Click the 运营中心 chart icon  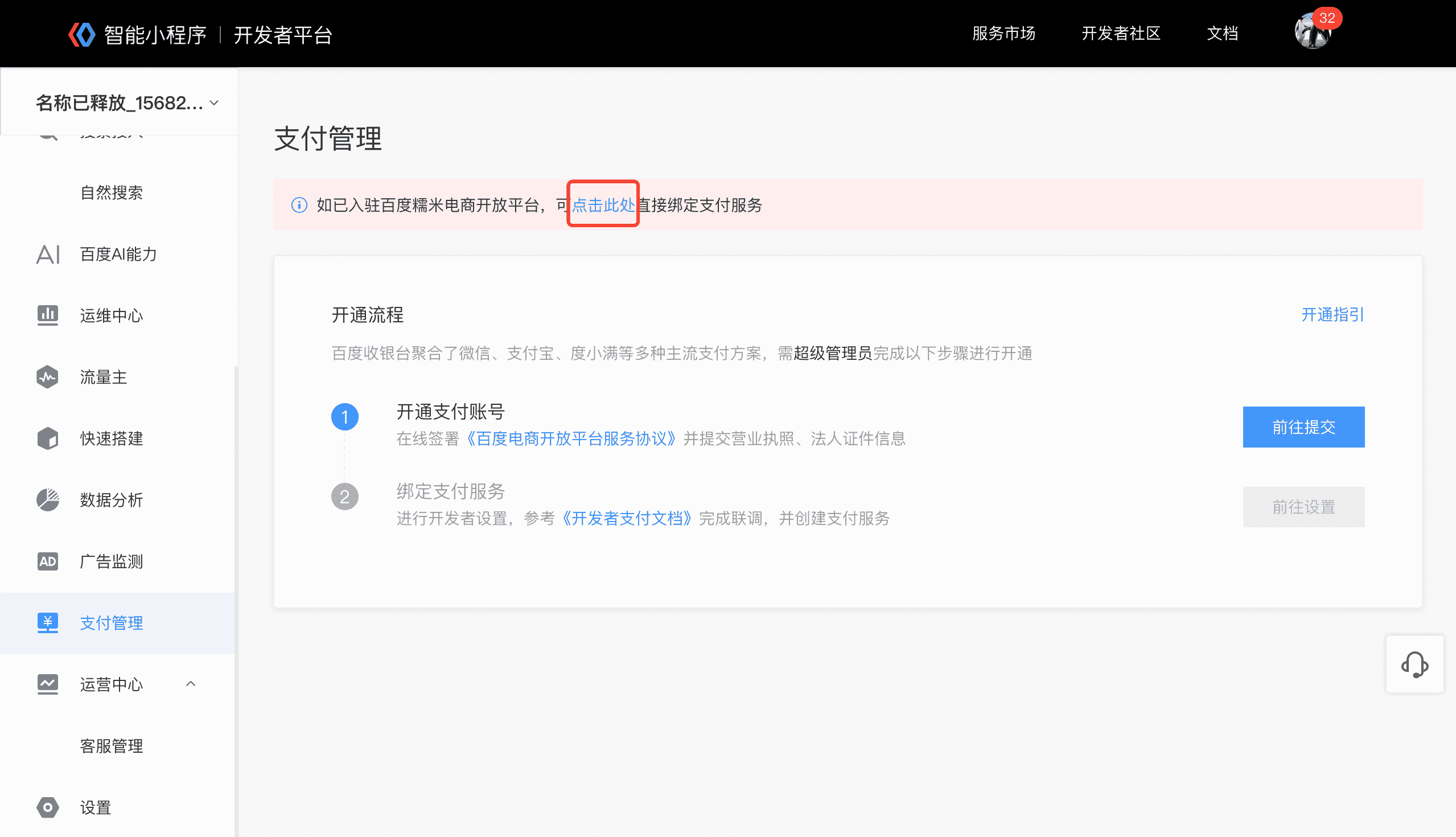tap(48, 684)
